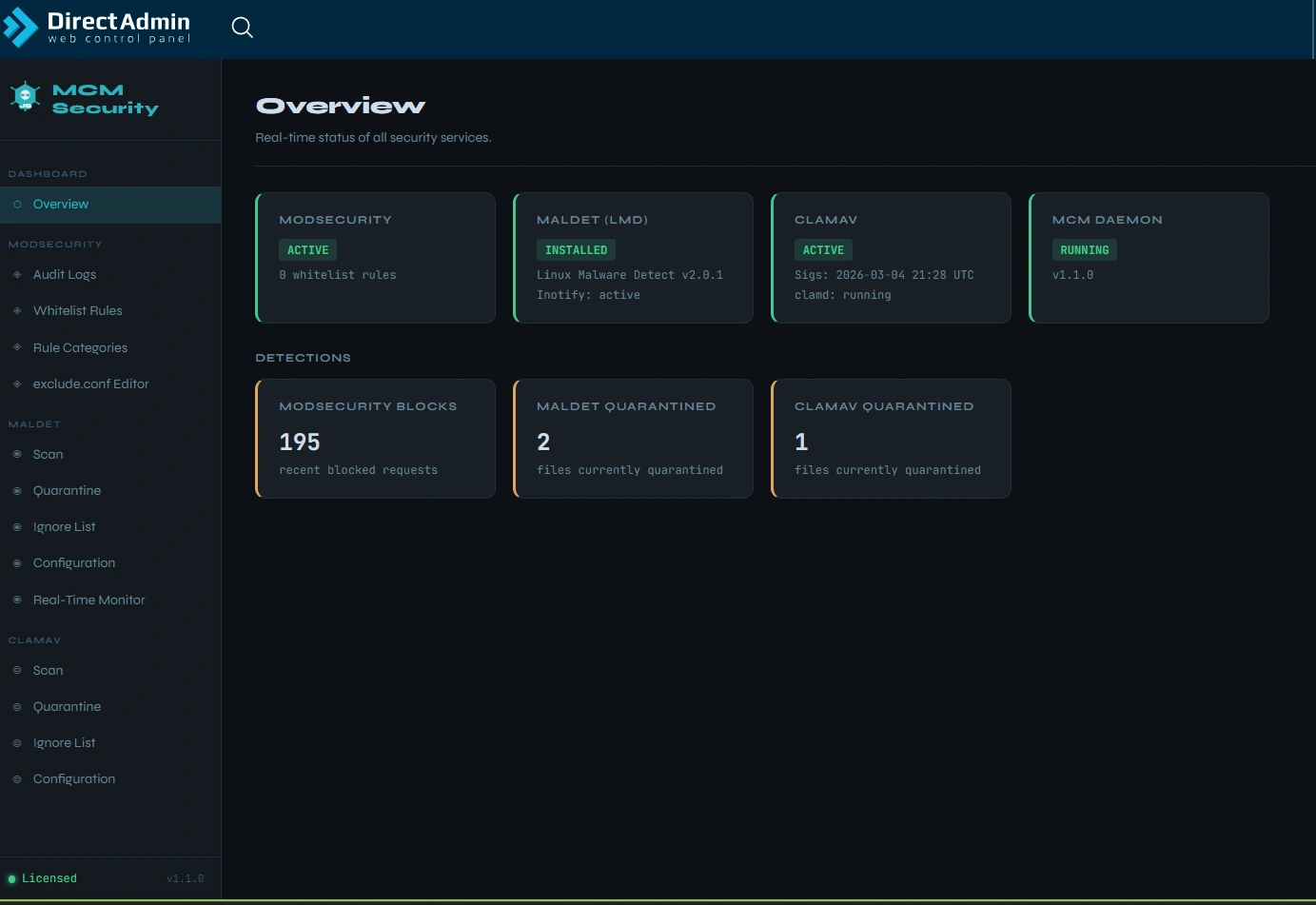Select the ModSecurity Blocks card showing 195

[376, 439]
